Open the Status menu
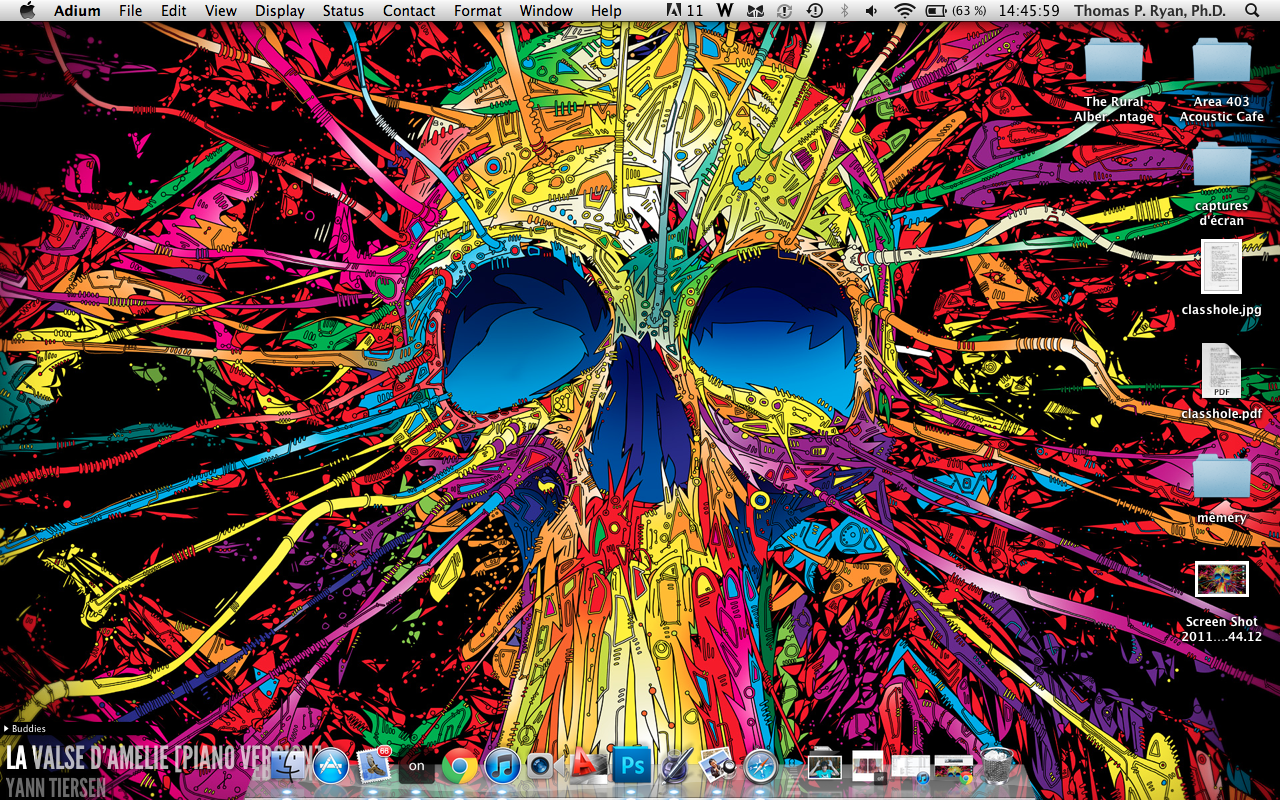 343,11
